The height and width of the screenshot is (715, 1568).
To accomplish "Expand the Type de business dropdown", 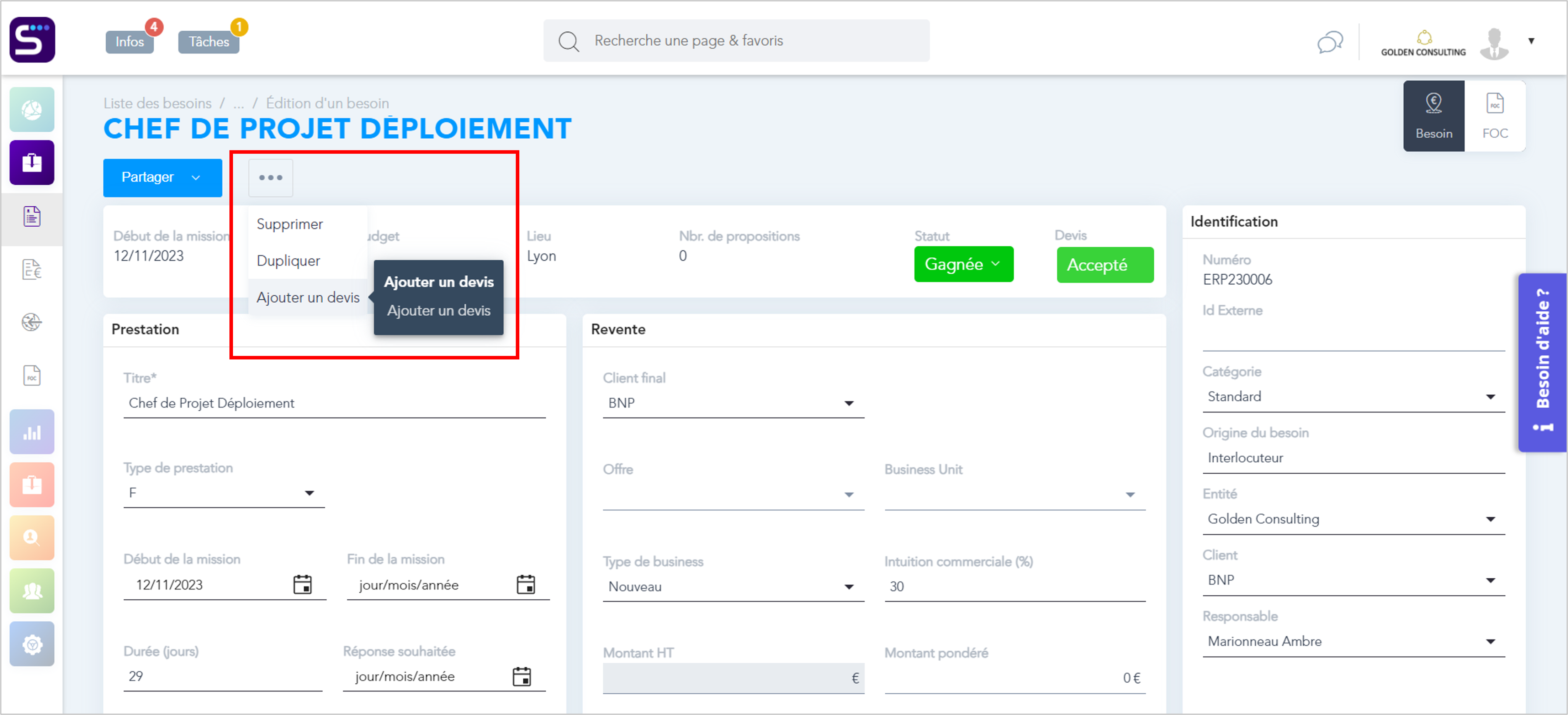I will point(848,587).
